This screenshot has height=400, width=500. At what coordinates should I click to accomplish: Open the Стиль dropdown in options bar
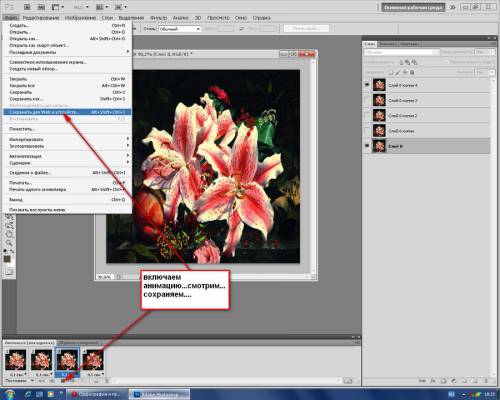coord(180,29)
